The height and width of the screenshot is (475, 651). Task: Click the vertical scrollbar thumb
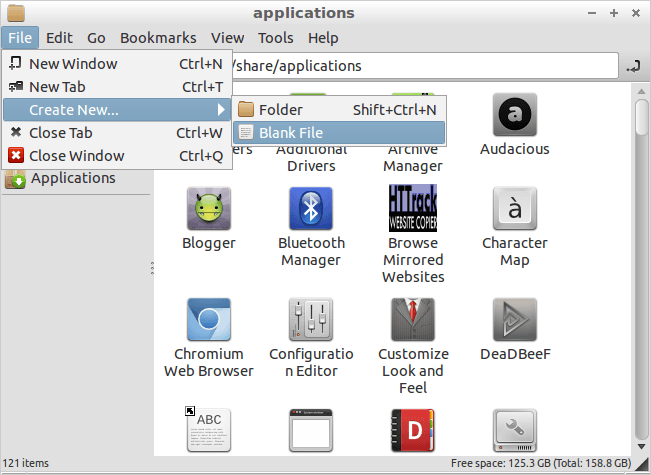click(641, 118)
